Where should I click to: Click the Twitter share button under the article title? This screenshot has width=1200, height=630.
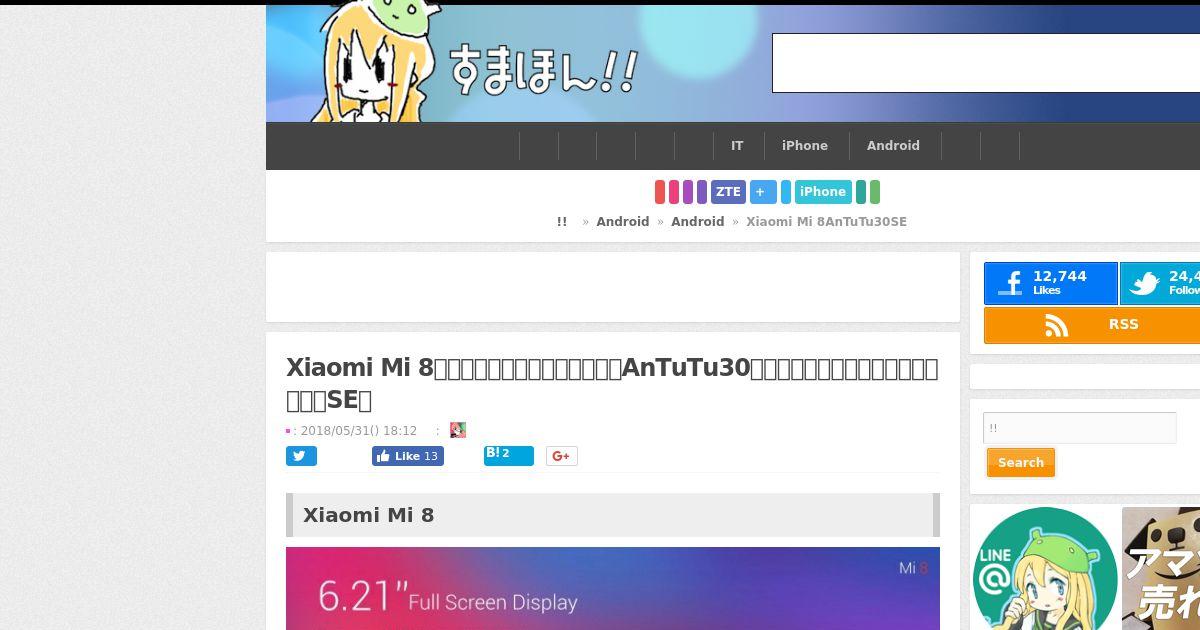click(x=301, y=456)
